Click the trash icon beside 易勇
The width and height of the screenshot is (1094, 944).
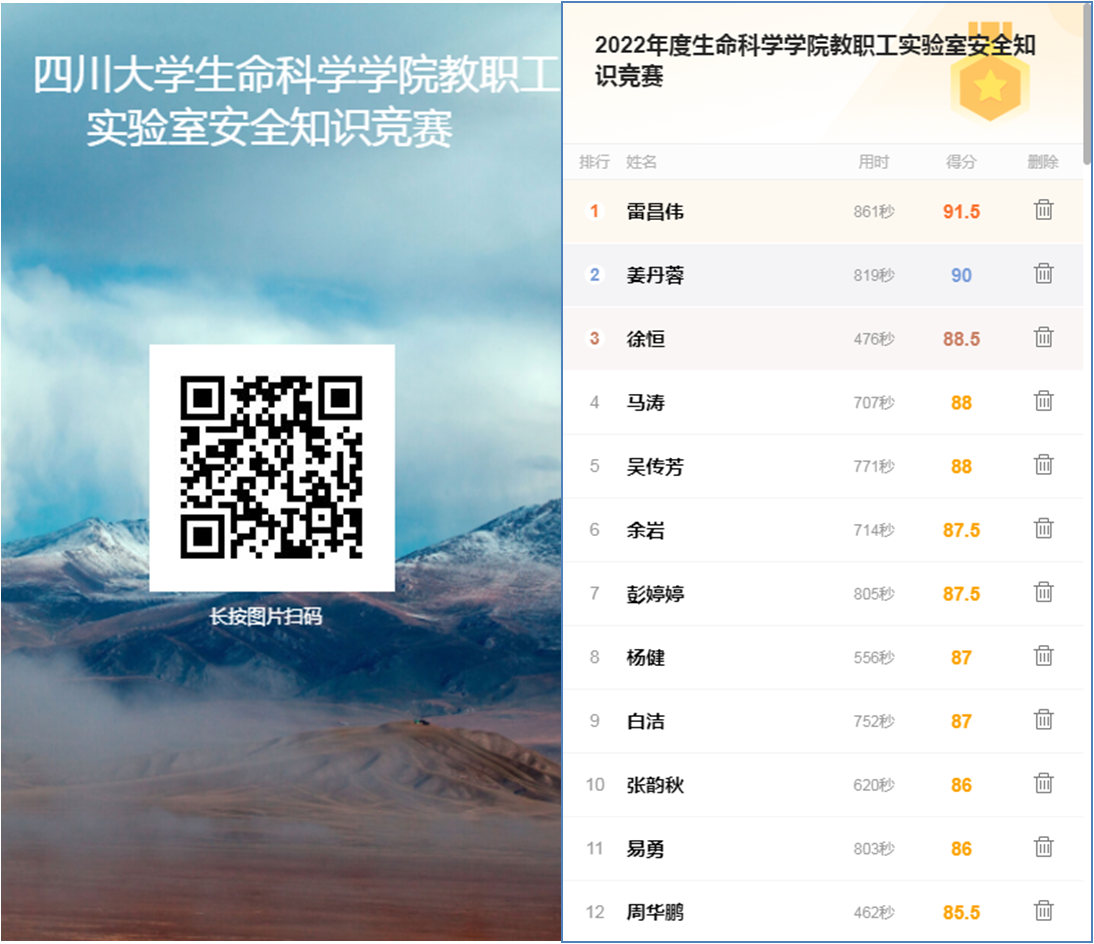(x=1043, y=848)
